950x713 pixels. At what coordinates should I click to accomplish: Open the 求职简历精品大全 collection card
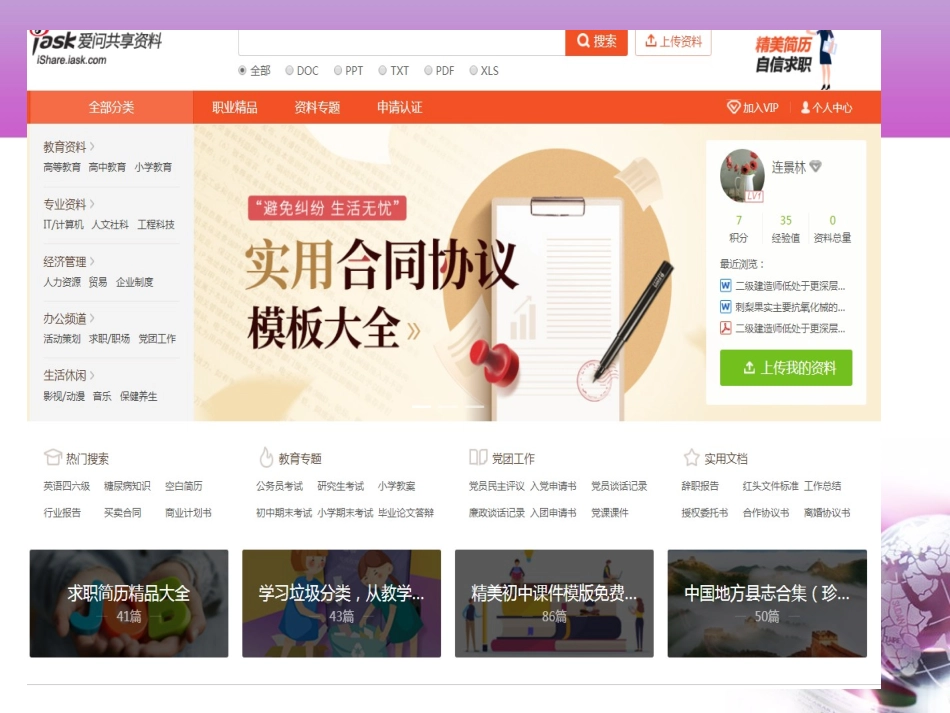(x=129, y=603)
